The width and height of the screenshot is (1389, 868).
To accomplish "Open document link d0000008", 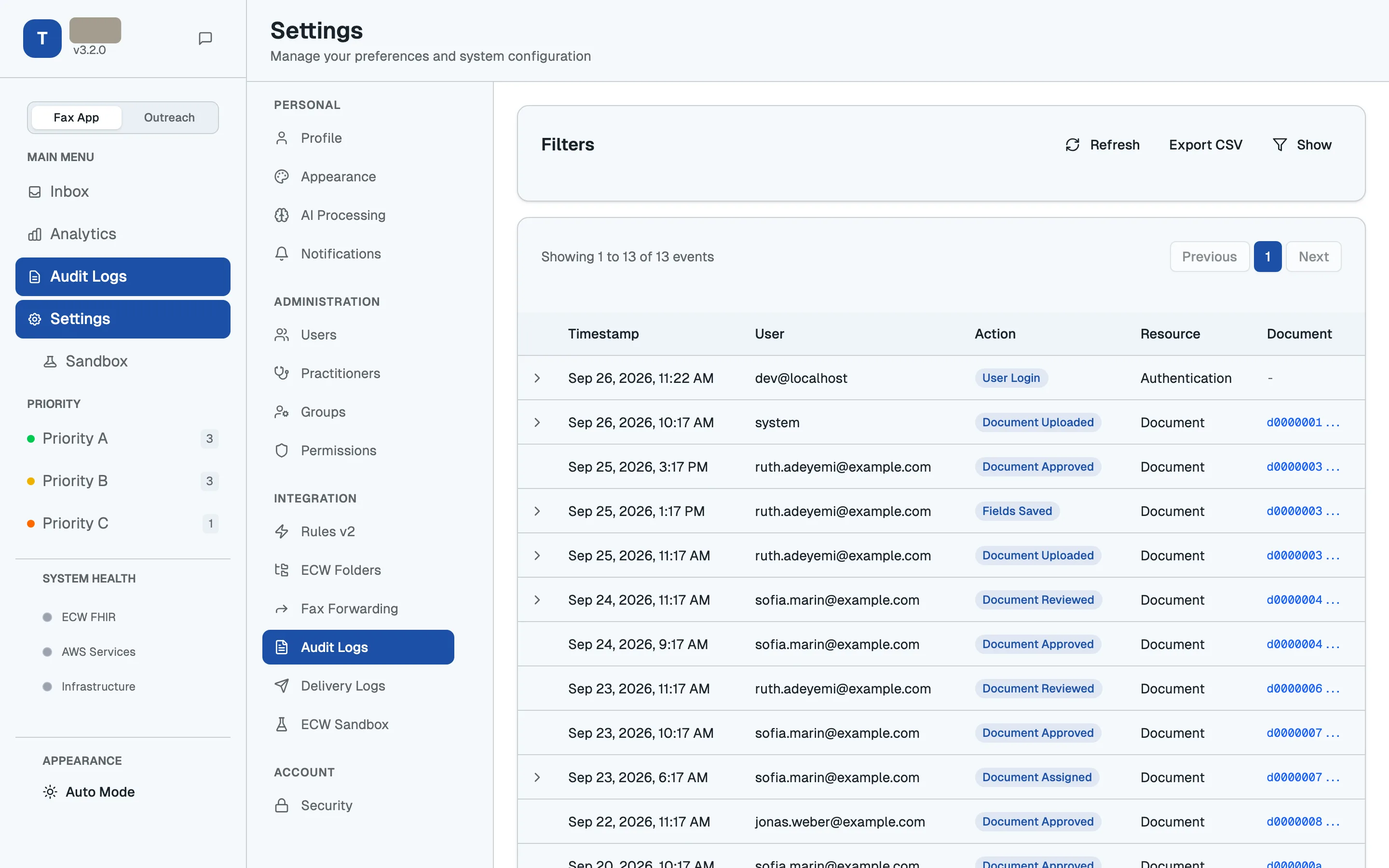I will (1303, 822).
